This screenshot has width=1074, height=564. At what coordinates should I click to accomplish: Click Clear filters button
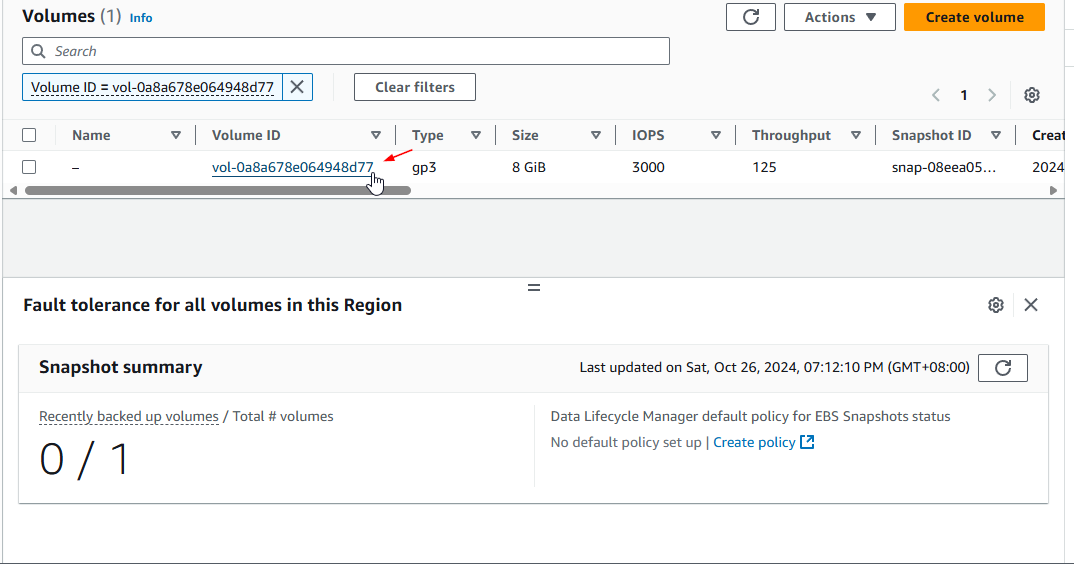414,87
